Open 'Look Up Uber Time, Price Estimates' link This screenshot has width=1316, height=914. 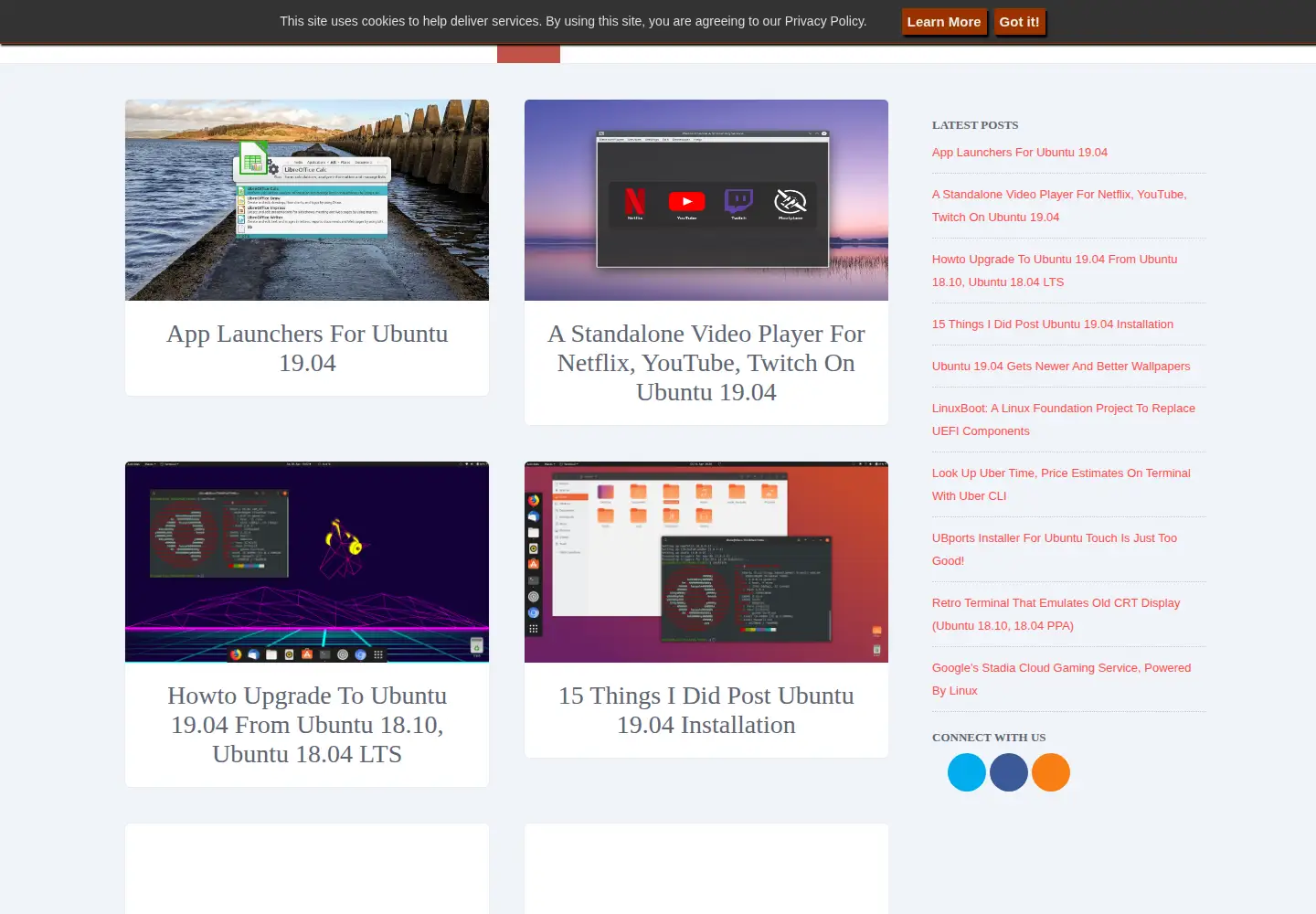(x=1061, y=484)
